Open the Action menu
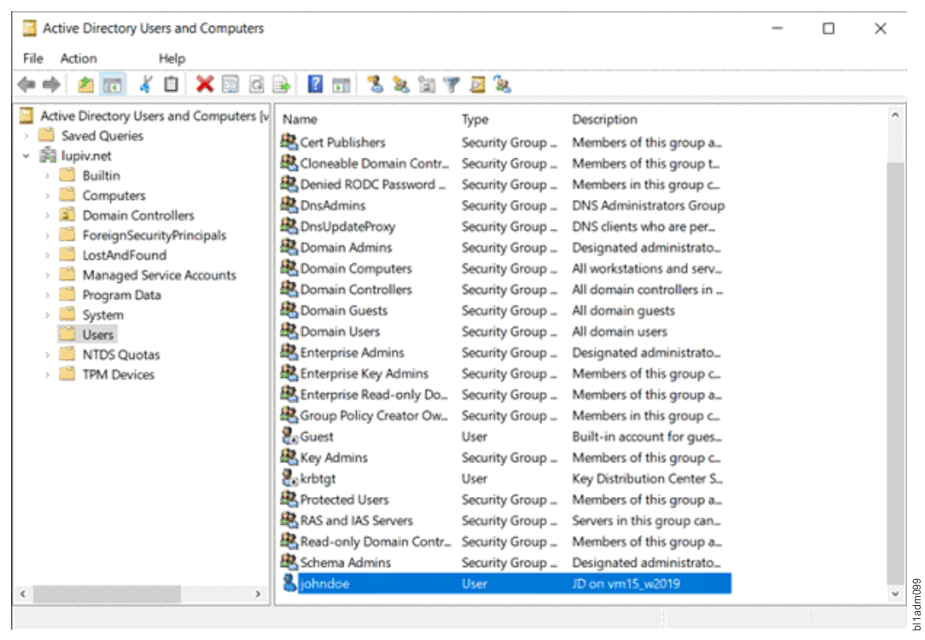This screenshot has height=640, width=925. pos(79,58)
